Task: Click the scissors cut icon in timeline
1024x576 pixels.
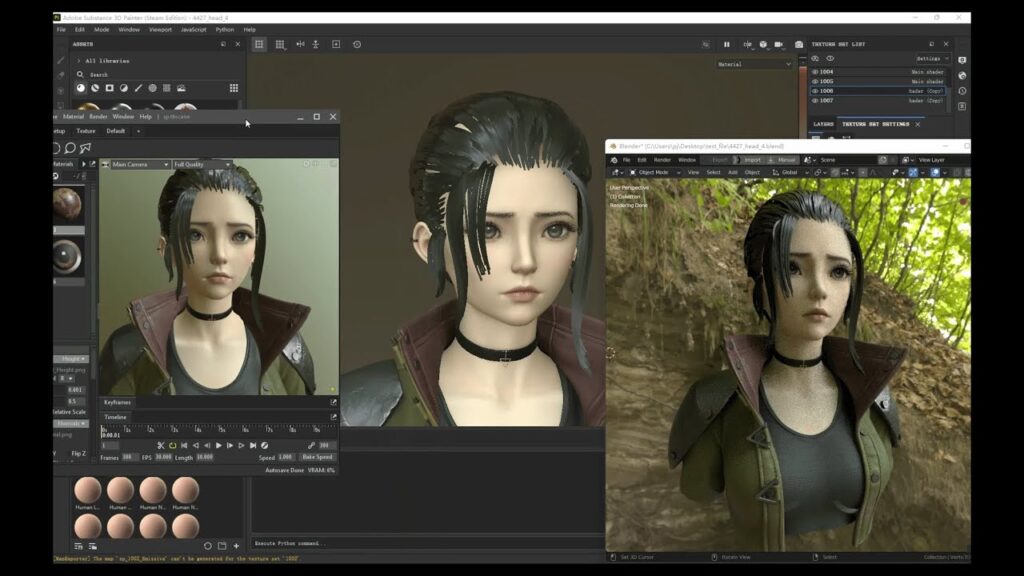Action: tap(161, 445)
